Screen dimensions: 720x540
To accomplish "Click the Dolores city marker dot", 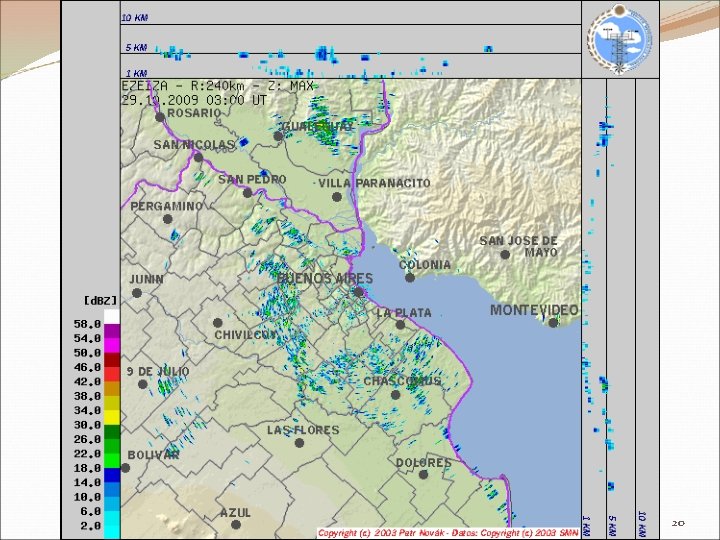I will coord(423,474).
